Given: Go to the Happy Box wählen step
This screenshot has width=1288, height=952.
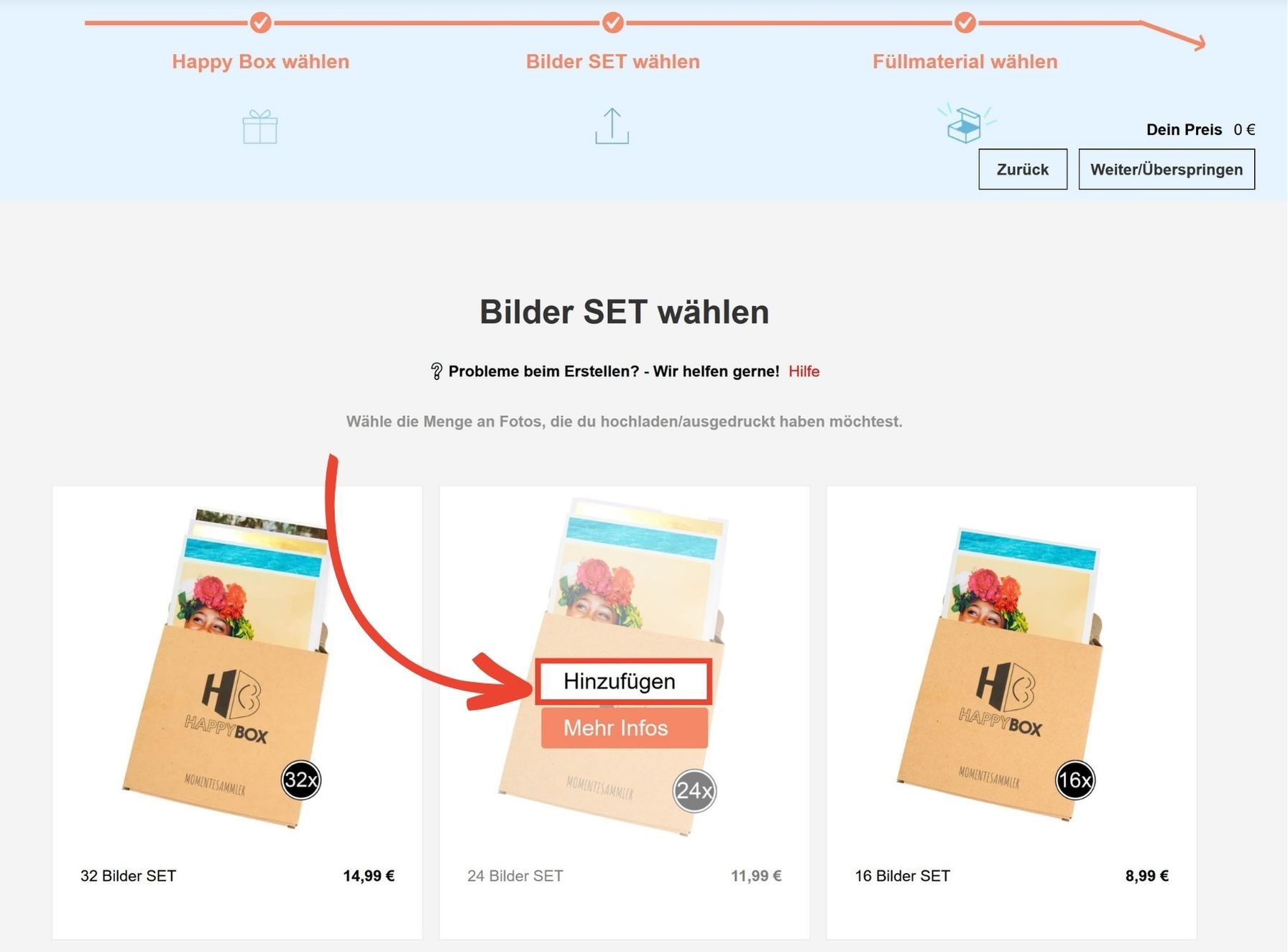Looking at the screenshot, I should (x=260, y=62).
